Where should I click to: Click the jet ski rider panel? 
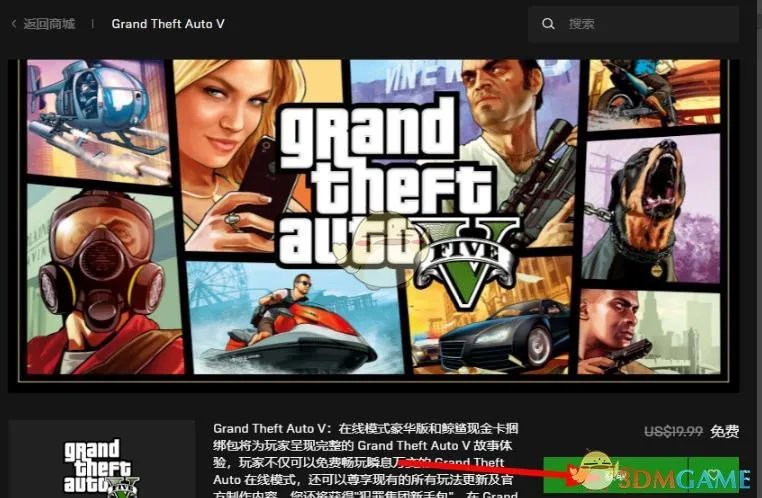coord(294,318)
